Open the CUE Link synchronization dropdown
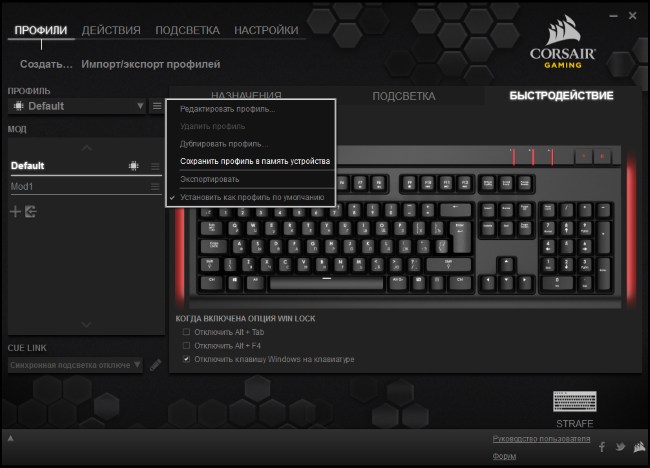 tap(75, 365)
